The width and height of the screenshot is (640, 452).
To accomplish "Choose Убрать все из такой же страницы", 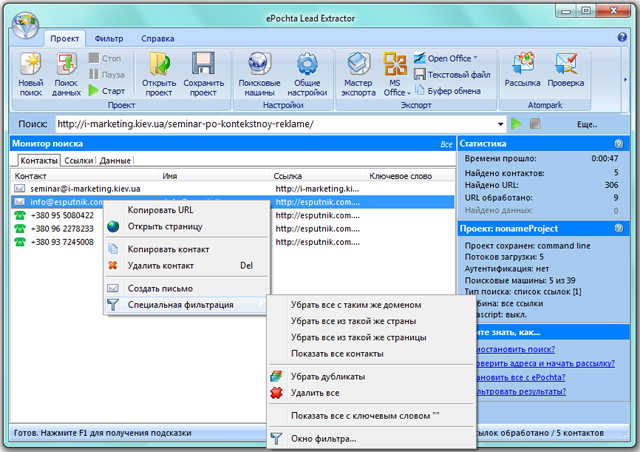I will coord(371,337).
